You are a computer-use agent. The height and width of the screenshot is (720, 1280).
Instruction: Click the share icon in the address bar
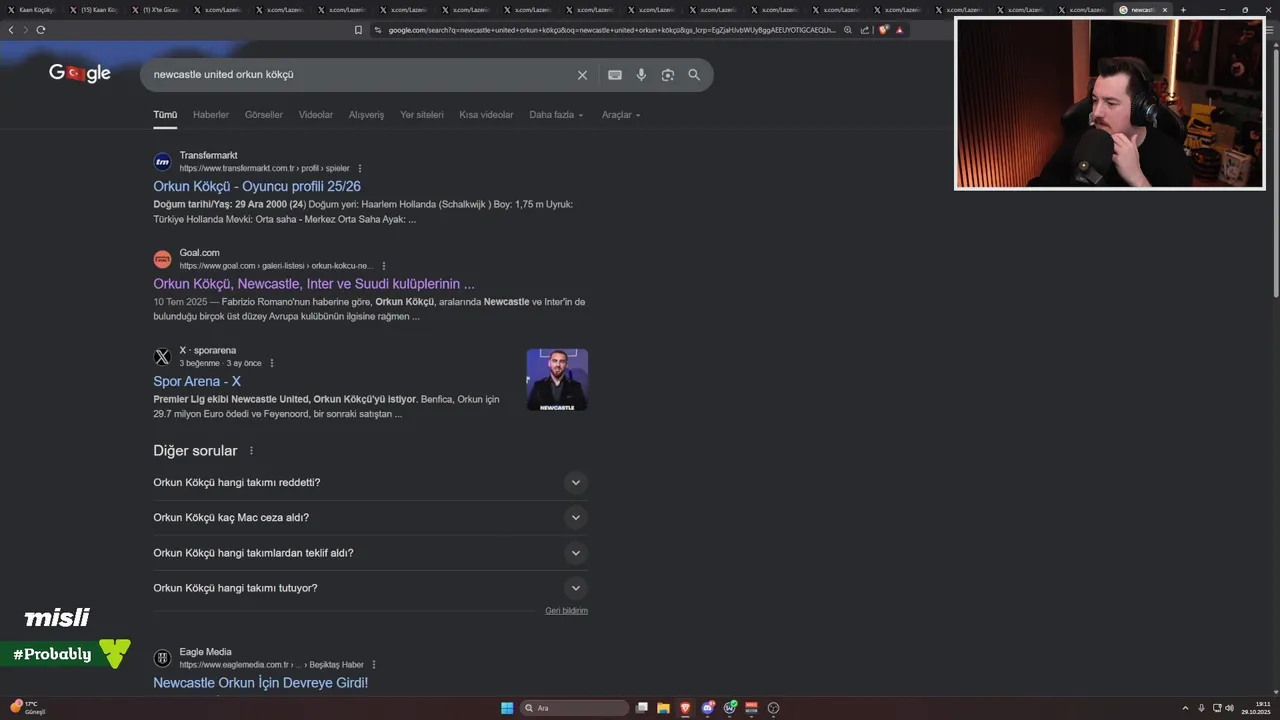point(865,30)
